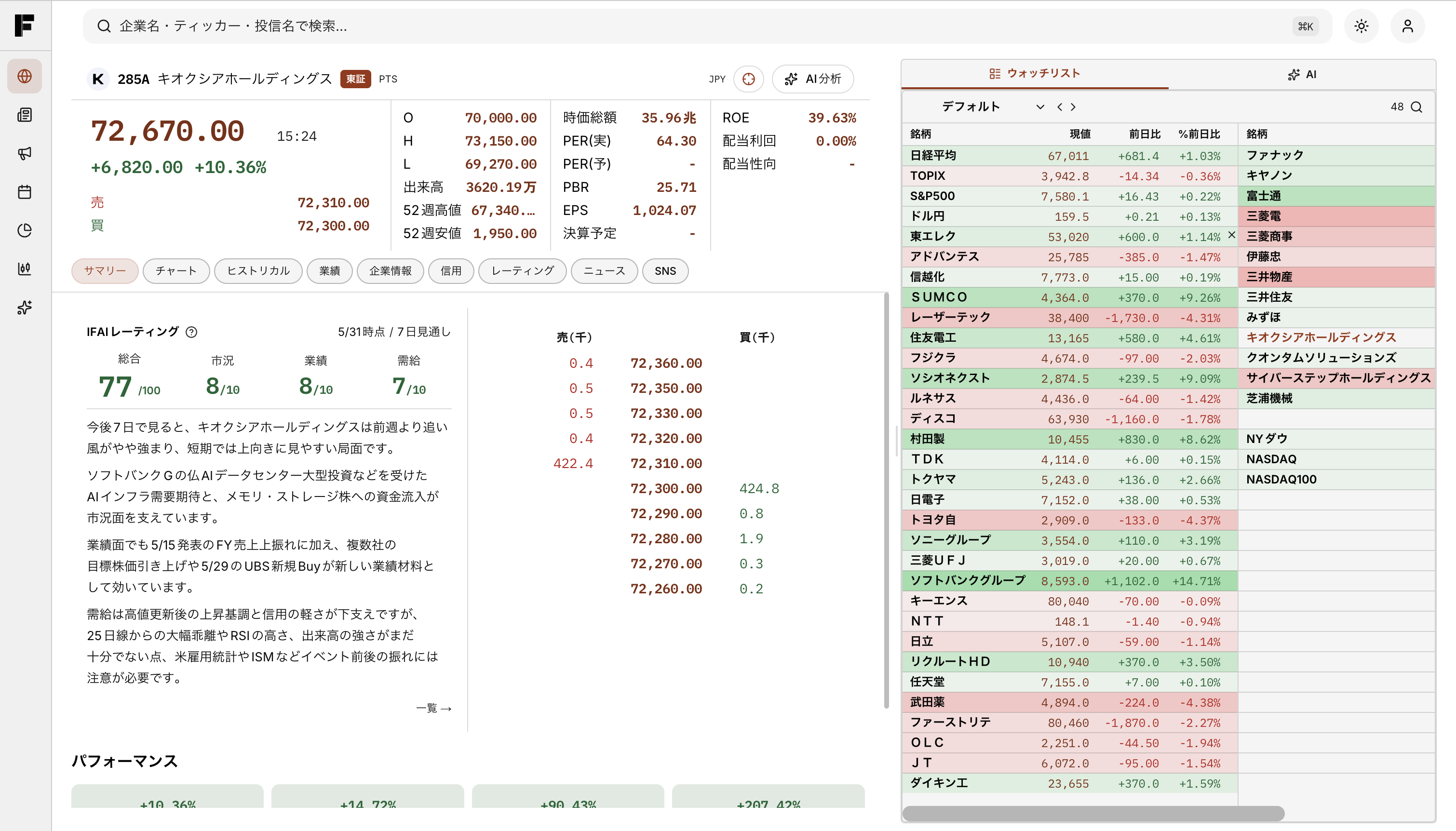Select the SNS tab
1456x831 pixels.
coord(665,271)
